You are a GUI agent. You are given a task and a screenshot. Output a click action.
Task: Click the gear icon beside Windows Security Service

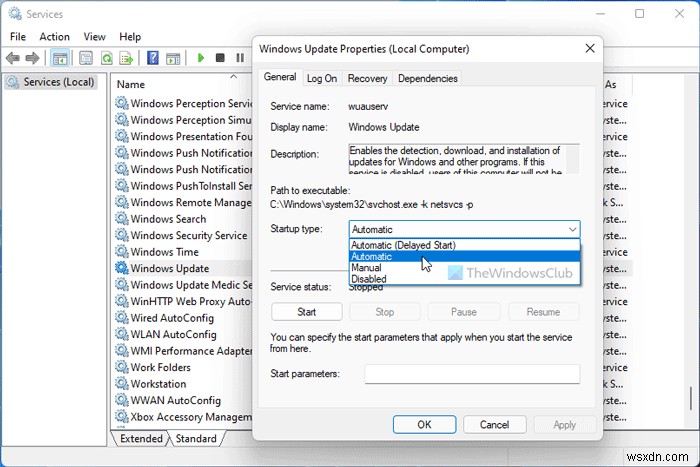pyautogui.click(x=121, y=235)
